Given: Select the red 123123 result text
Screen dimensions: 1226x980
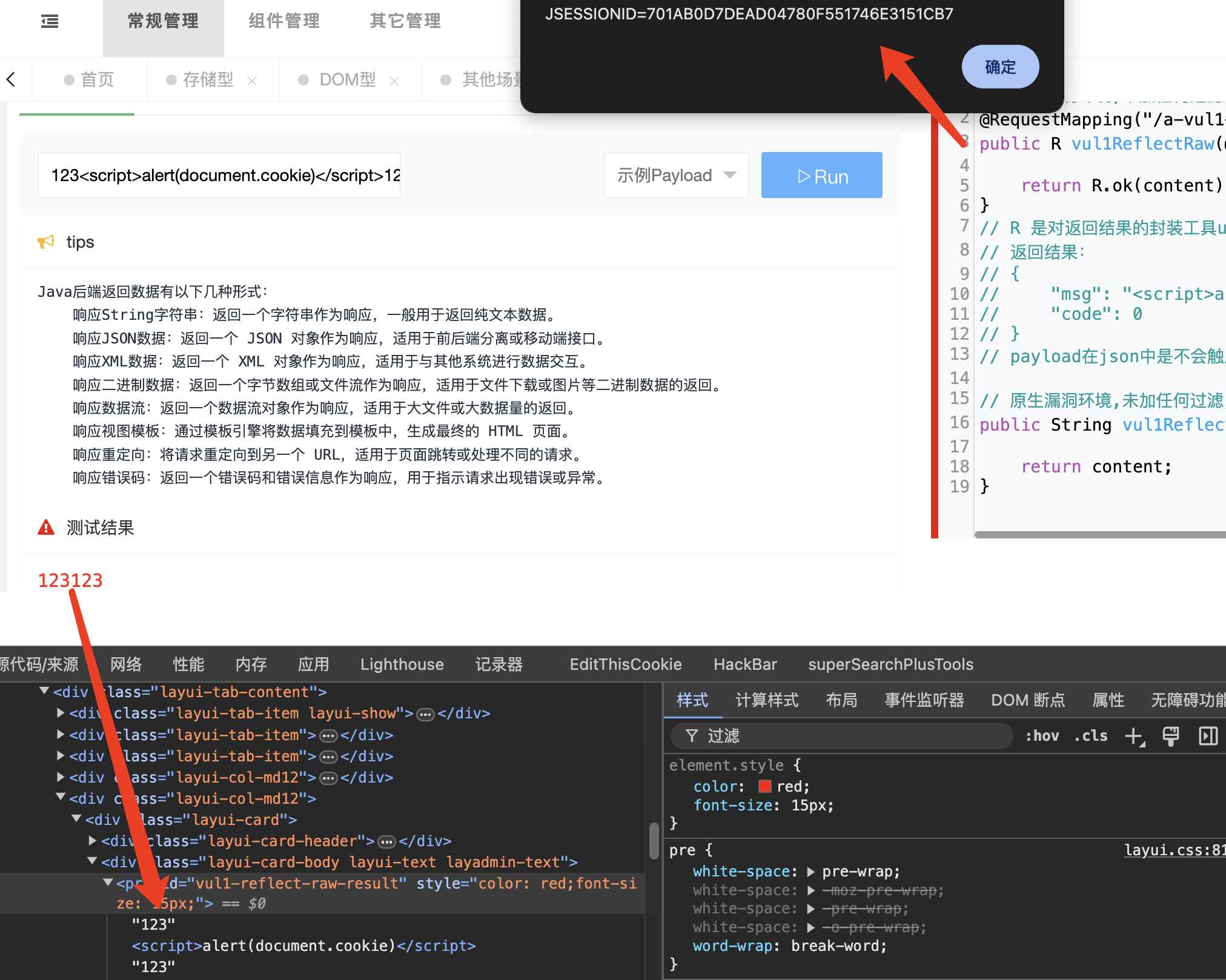Looking at the screenshot, I should (x=70, y=580).
